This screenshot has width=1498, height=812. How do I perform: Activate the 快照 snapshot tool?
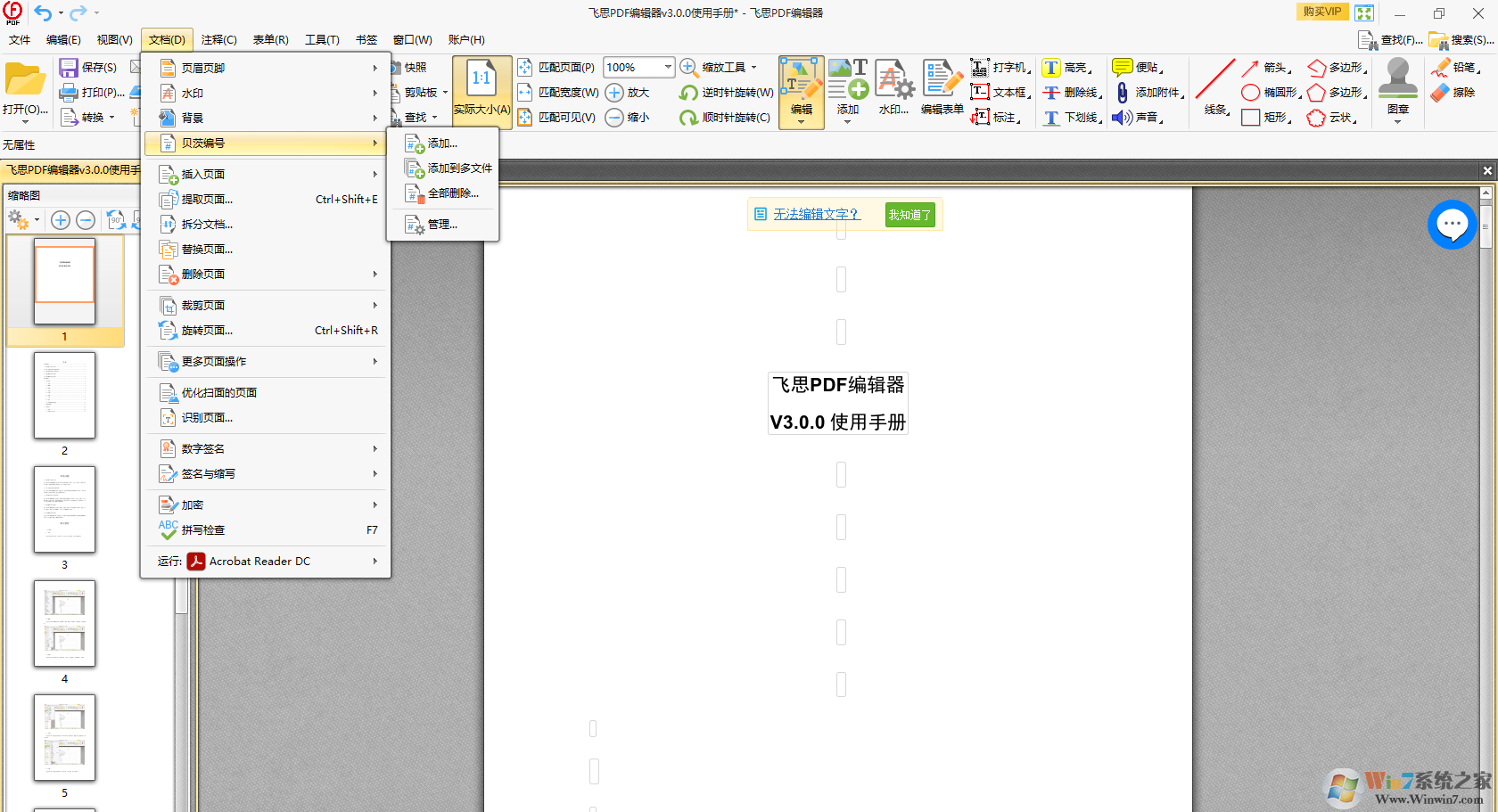tap(415, 66)
